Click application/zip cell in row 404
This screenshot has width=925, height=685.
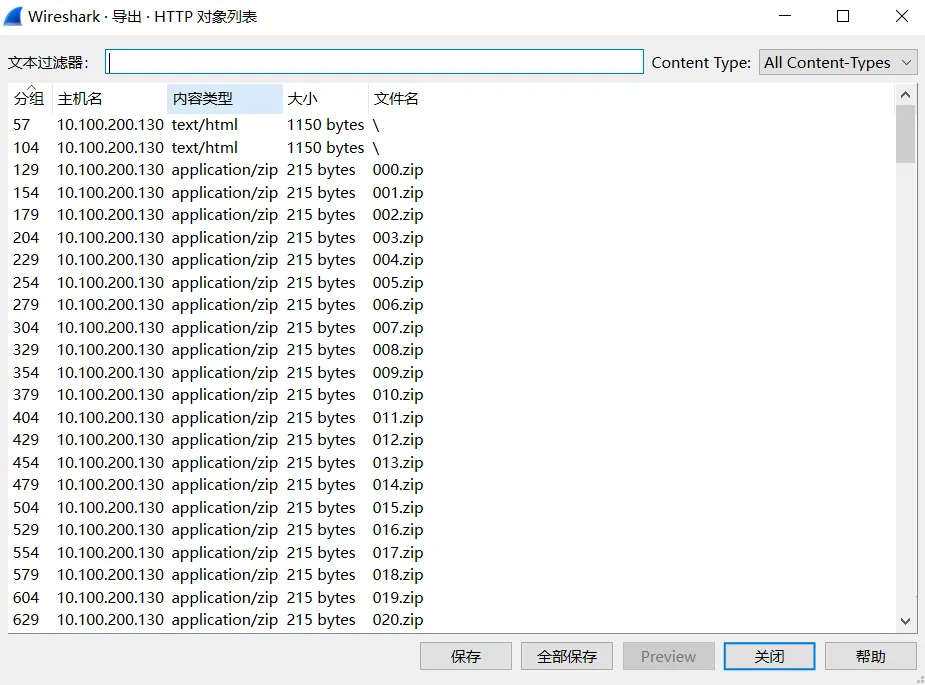click(225, 417)
